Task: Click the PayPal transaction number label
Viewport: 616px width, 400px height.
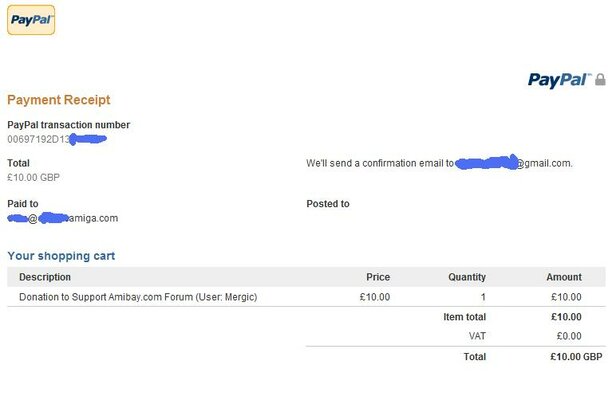Action: [68, 125]
